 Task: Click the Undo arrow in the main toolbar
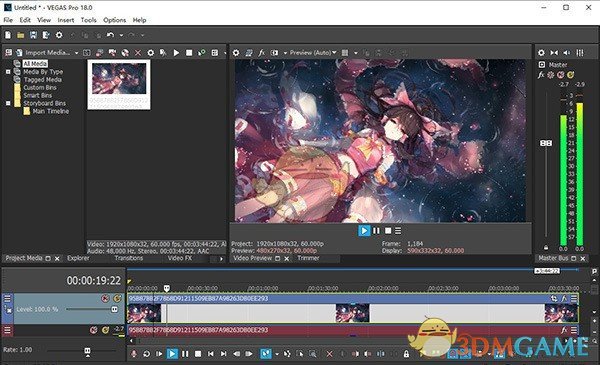tap(110, 35)
